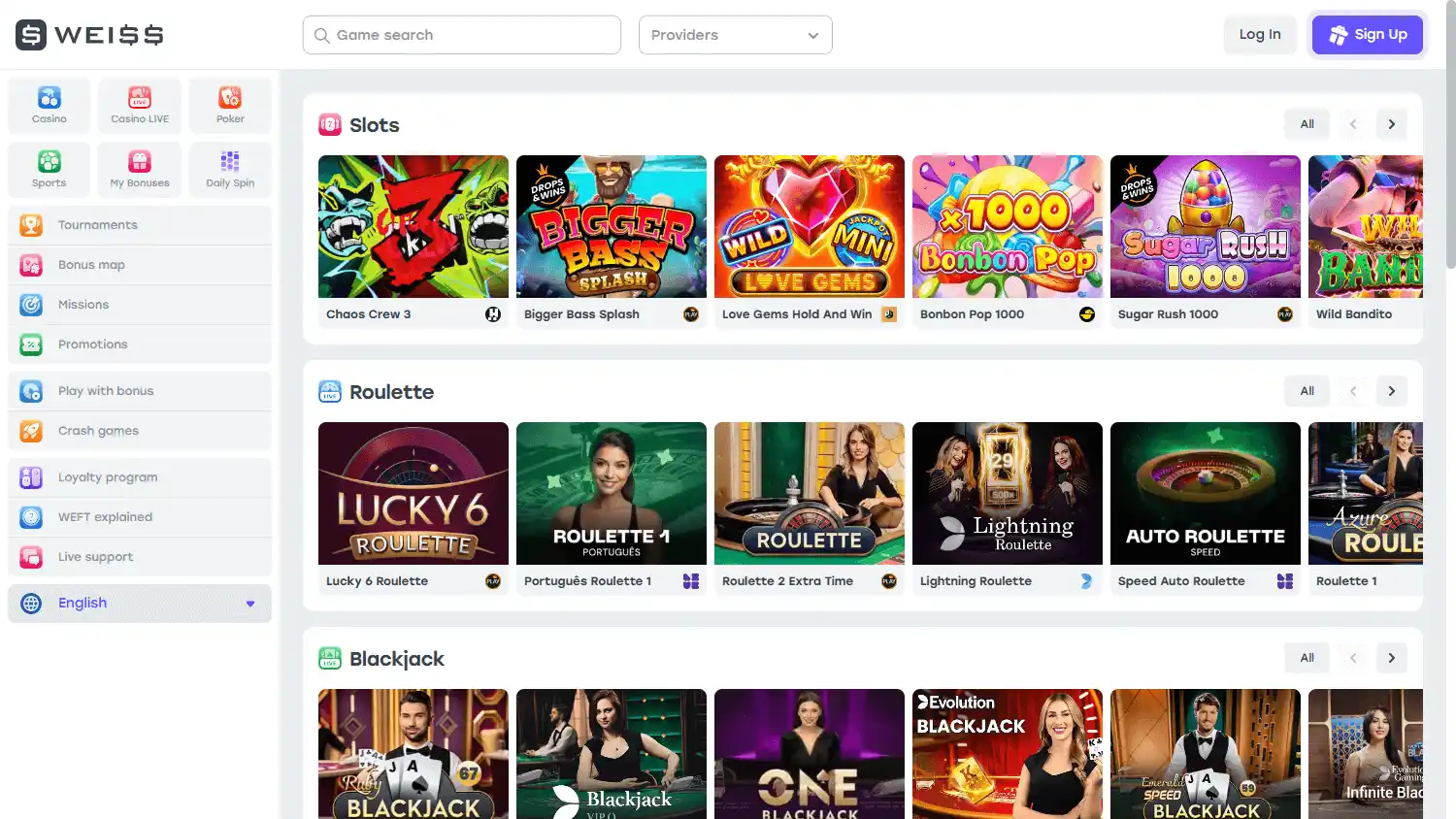The height and width of the screenshot is (819, 1456).
Task: Click the Loyalty program icon
Action: click(31, 477)
